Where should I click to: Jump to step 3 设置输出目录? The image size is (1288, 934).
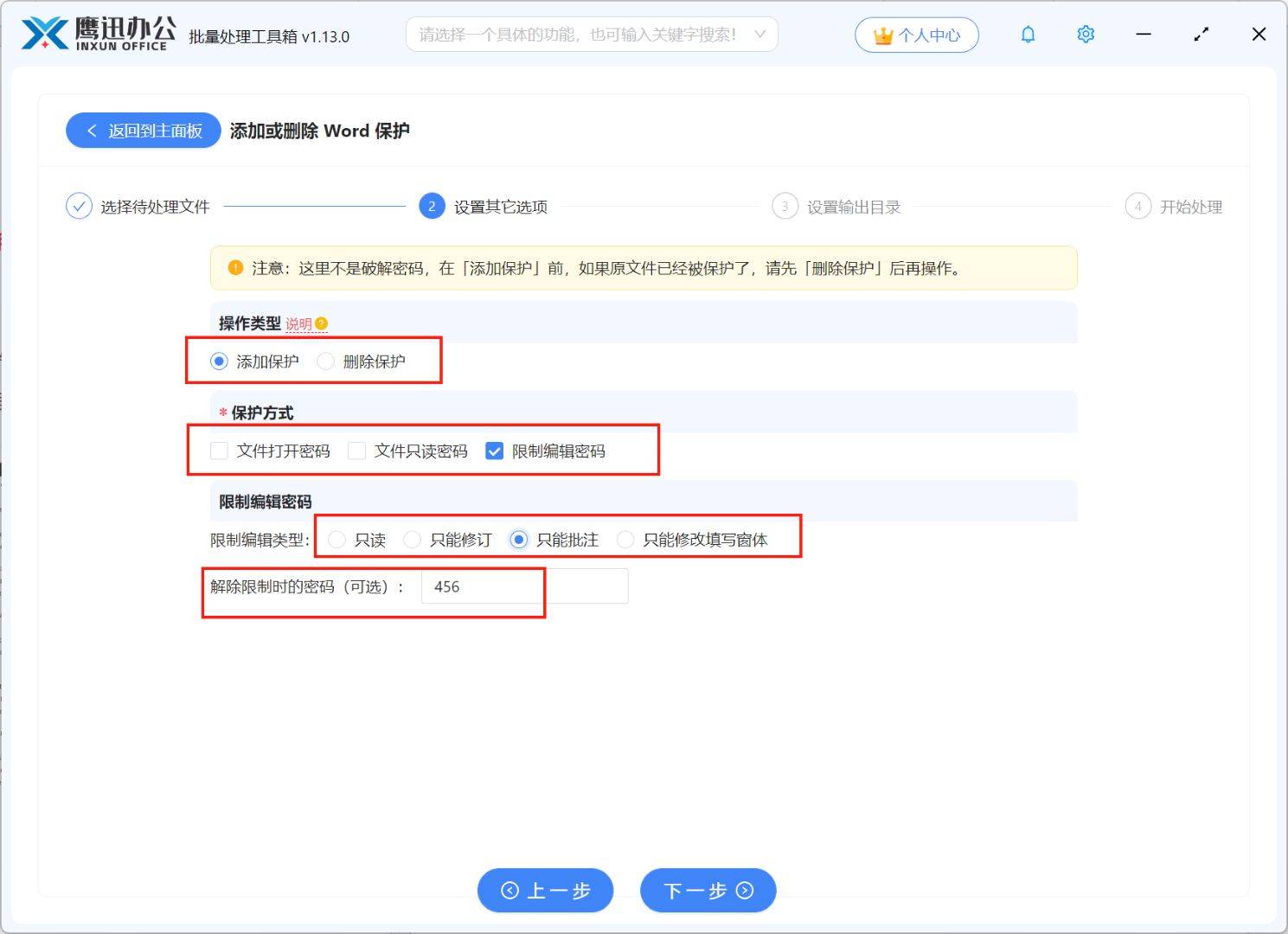836,207
